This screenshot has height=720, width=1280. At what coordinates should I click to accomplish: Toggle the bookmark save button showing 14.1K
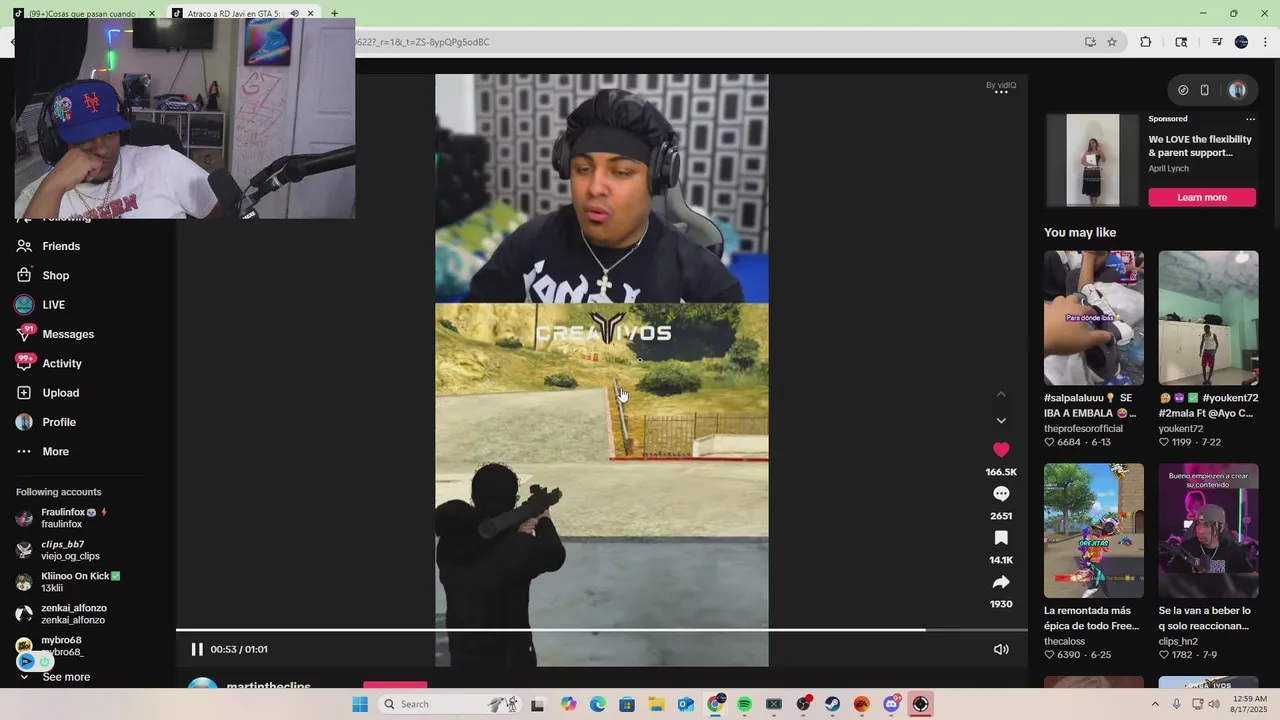[1001, 538]
